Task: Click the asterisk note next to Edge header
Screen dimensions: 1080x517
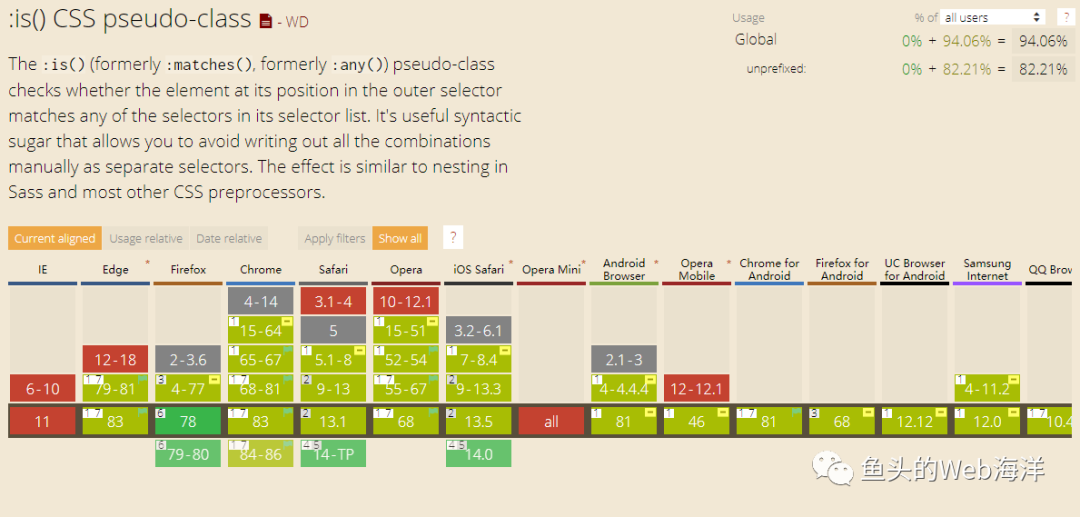Action: [x=147, y=263]
